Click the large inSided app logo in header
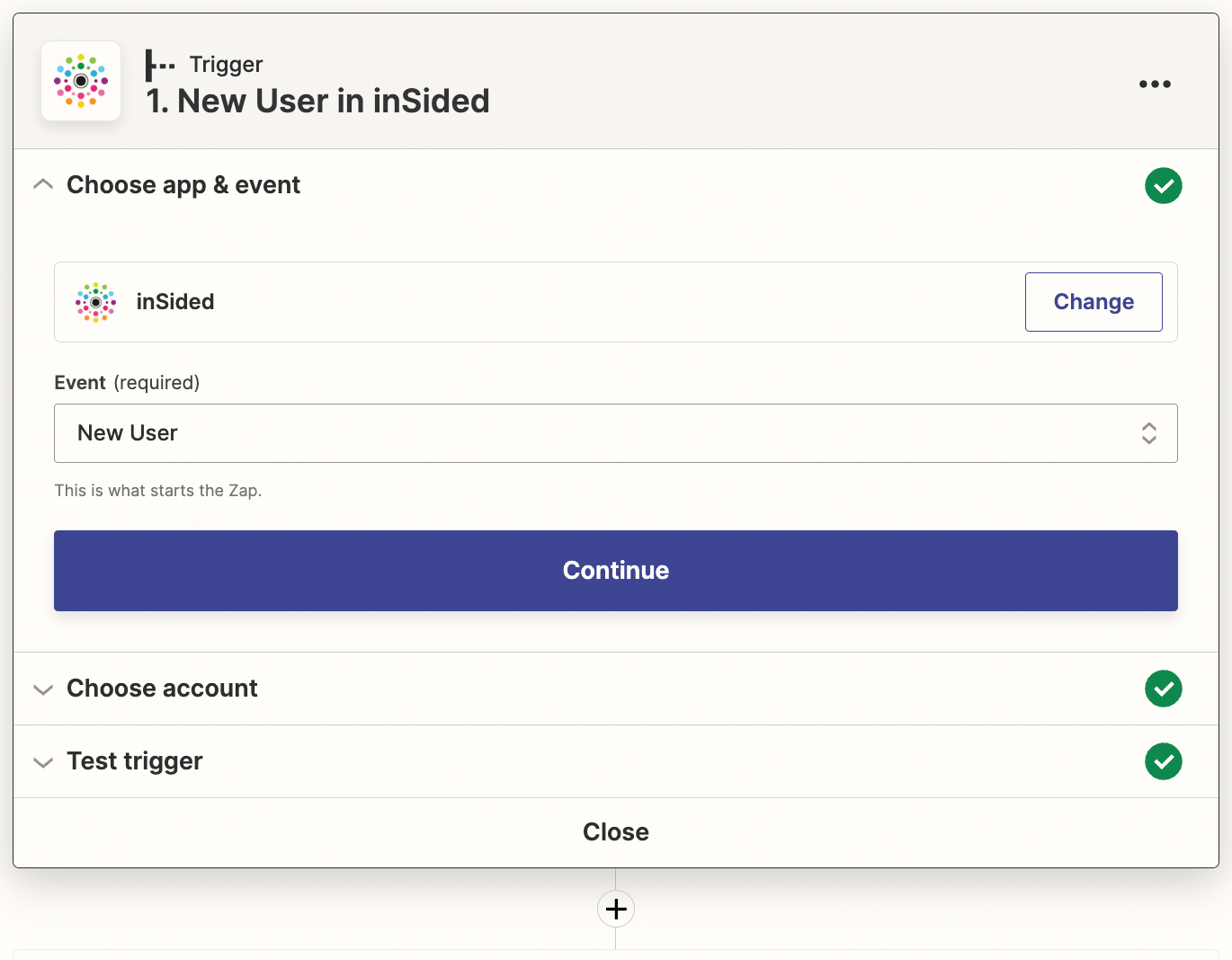 81,81
